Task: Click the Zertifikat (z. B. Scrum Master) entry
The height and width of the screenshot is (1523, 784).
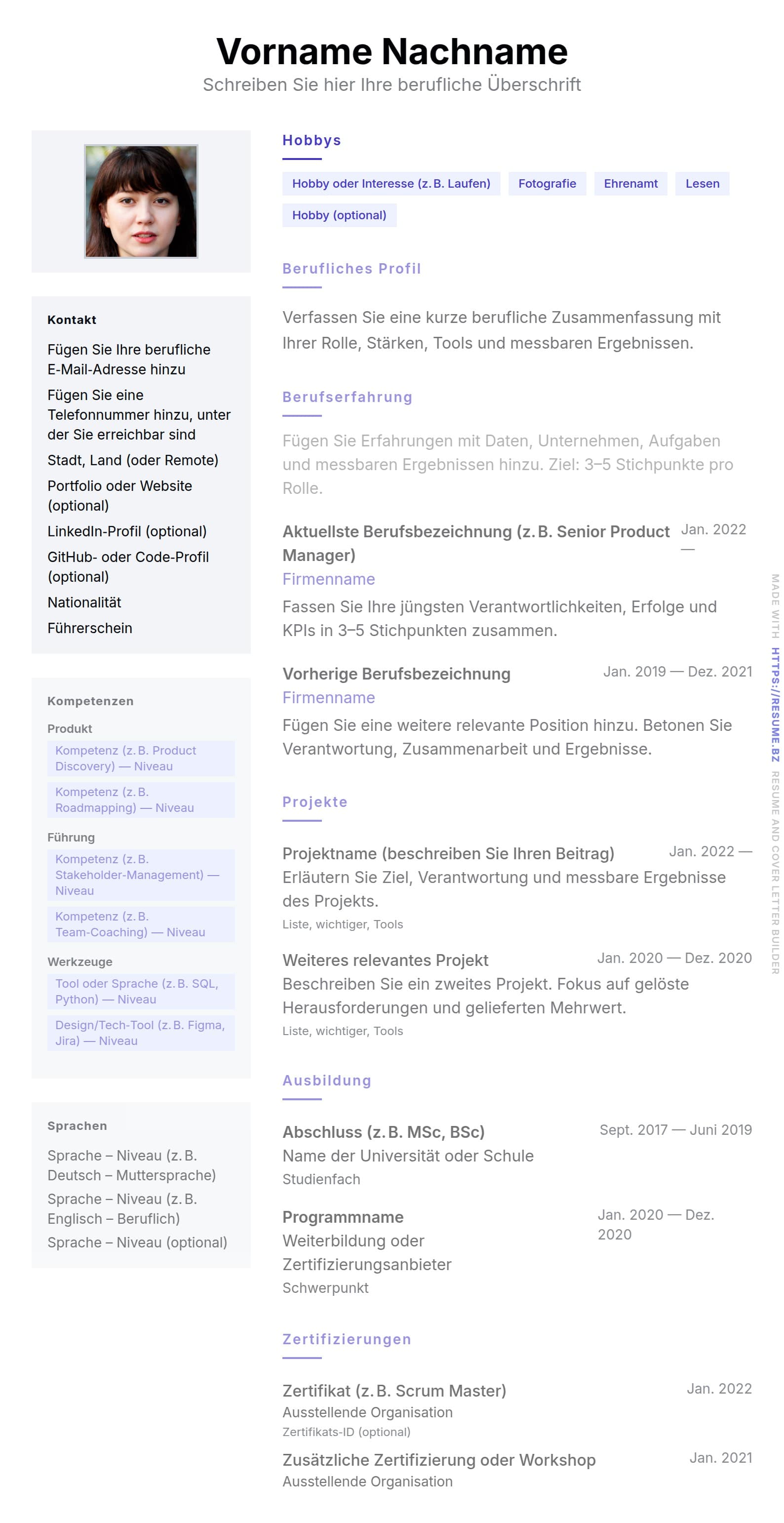Action: pos(394,1391)
